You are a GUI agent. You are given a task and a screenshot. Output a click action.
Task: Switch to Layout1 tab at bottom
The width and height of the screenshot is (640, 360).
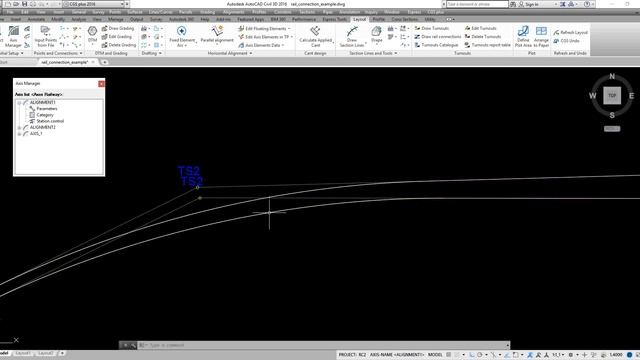pos(23,353)
